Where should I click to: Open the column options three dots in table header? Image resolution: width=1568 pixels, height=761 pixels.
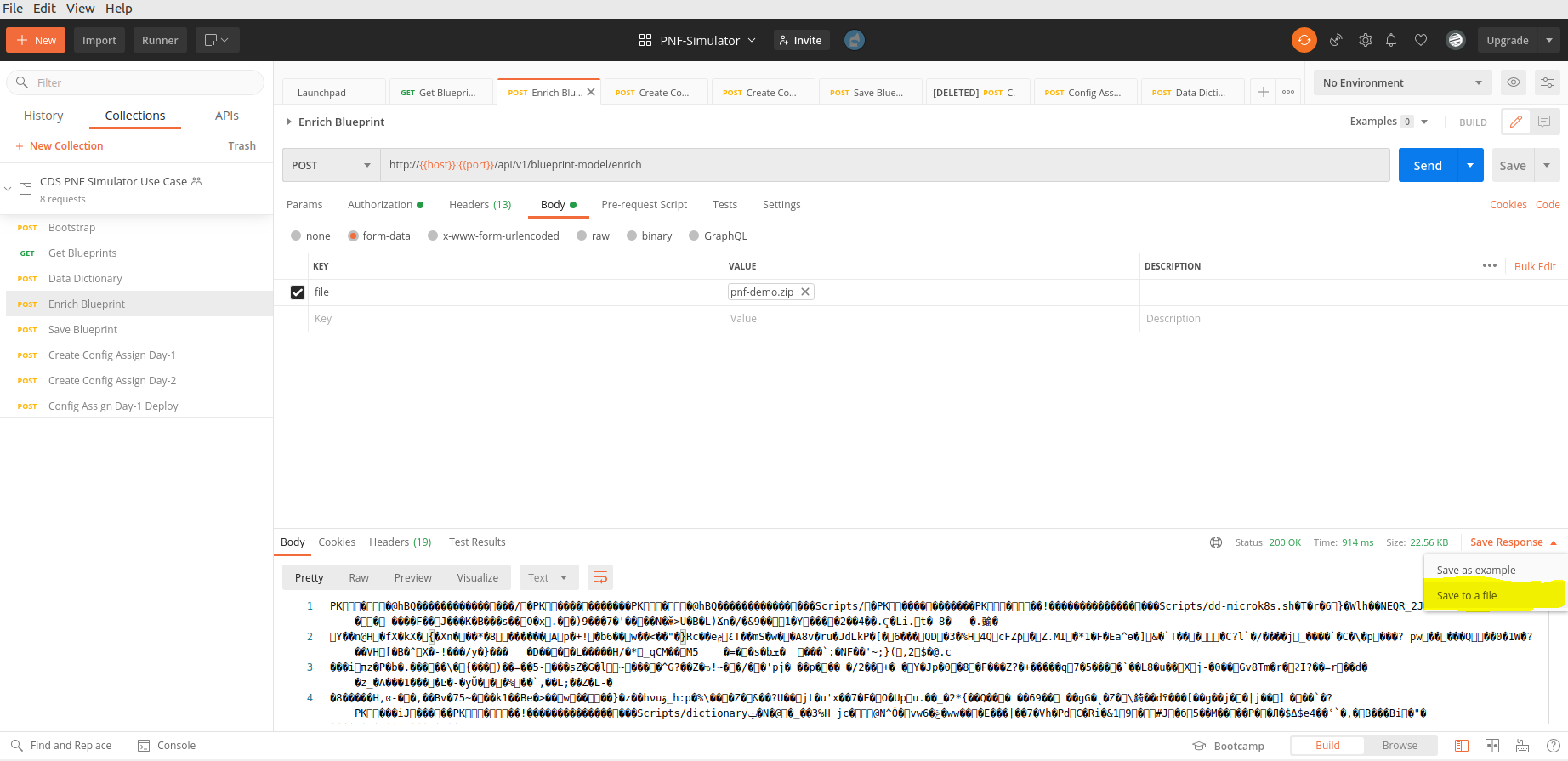pos(1490,265)
